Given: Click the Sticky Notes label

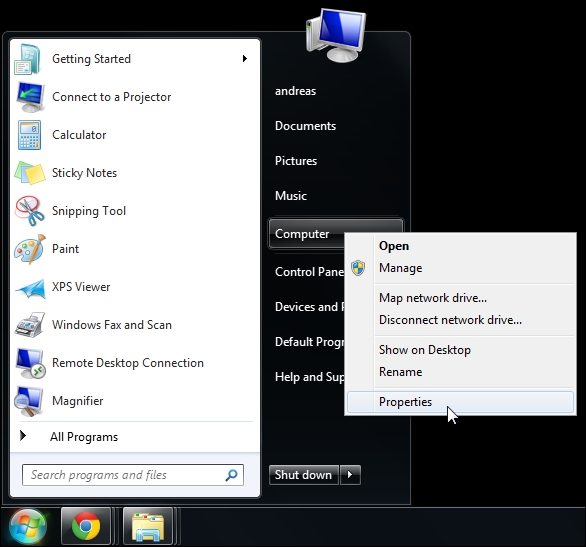Looking at the screenshot, I should [84, 173].
